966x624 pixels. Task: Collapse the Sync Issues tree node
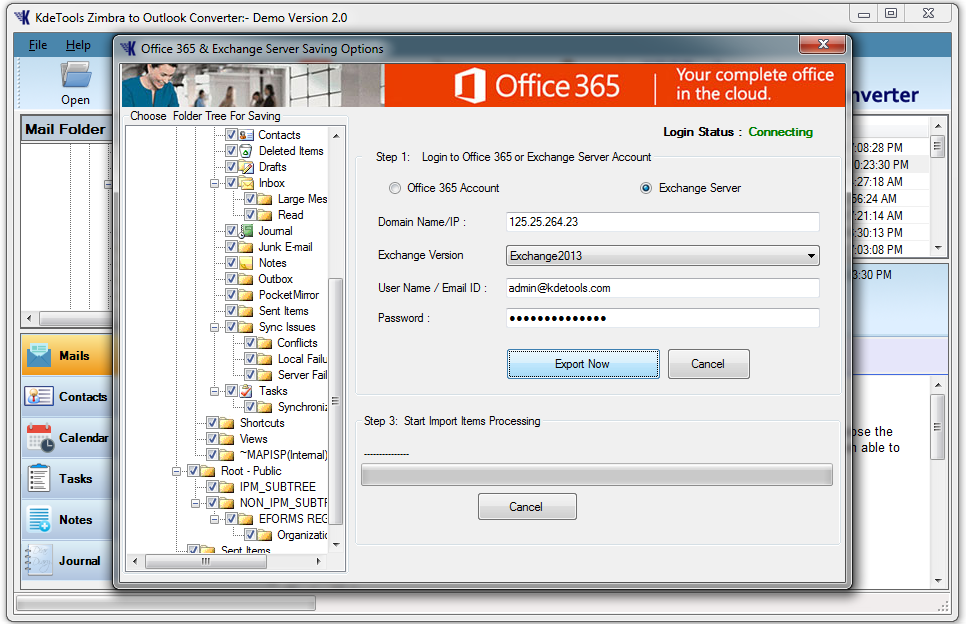coord(215,327)
